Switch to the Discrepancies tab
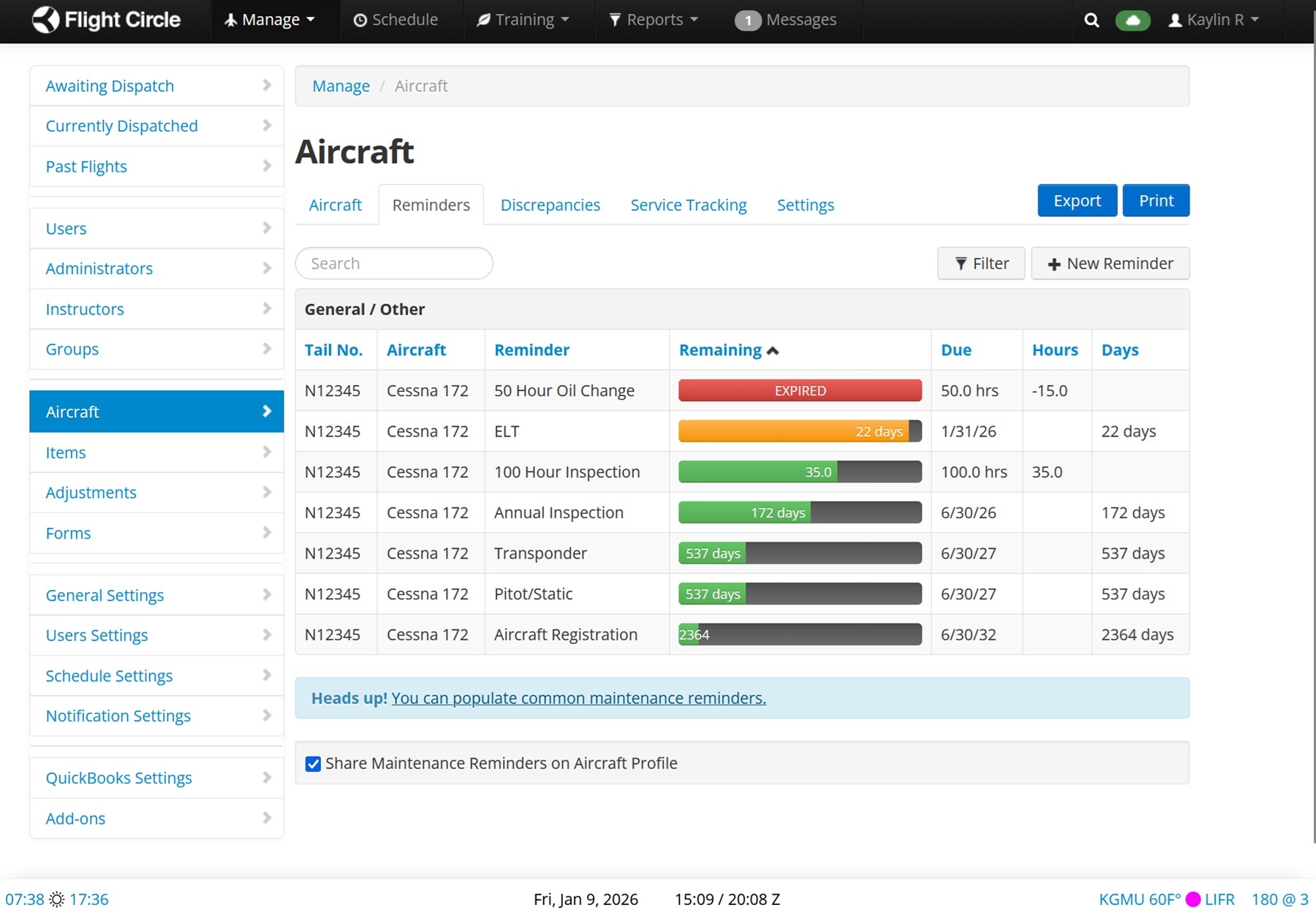This screenshot has height=916, width=1316. click(550, 205)
